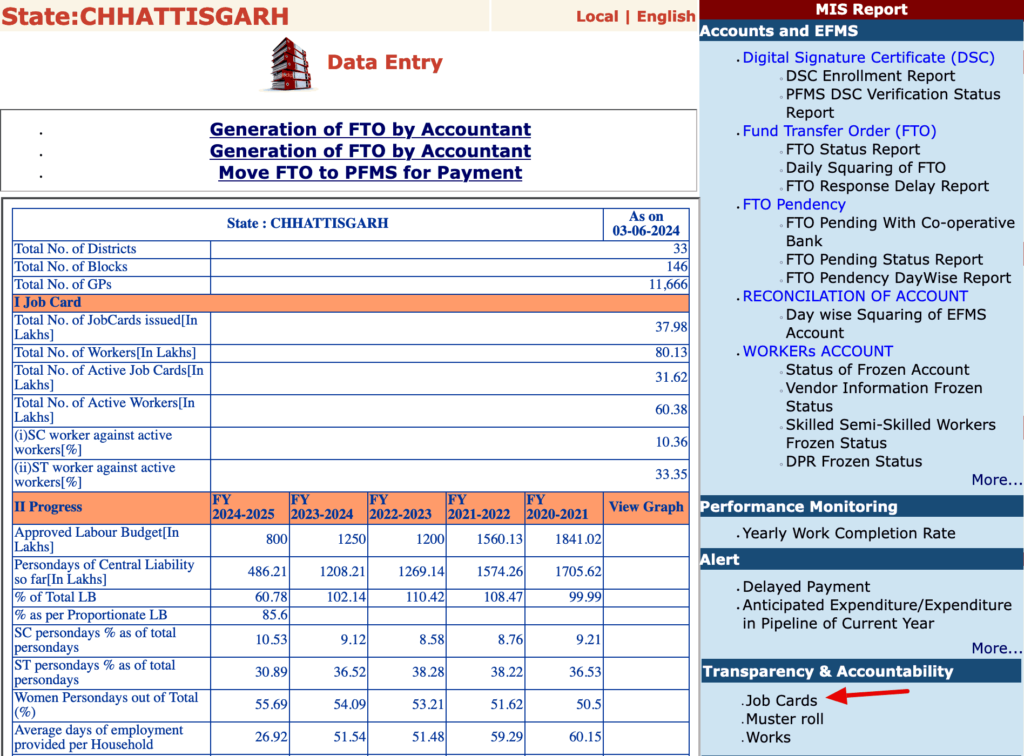
Task: Open the Delayed Payment alert report
Action: pyautogui.click(x=806, y=586)
